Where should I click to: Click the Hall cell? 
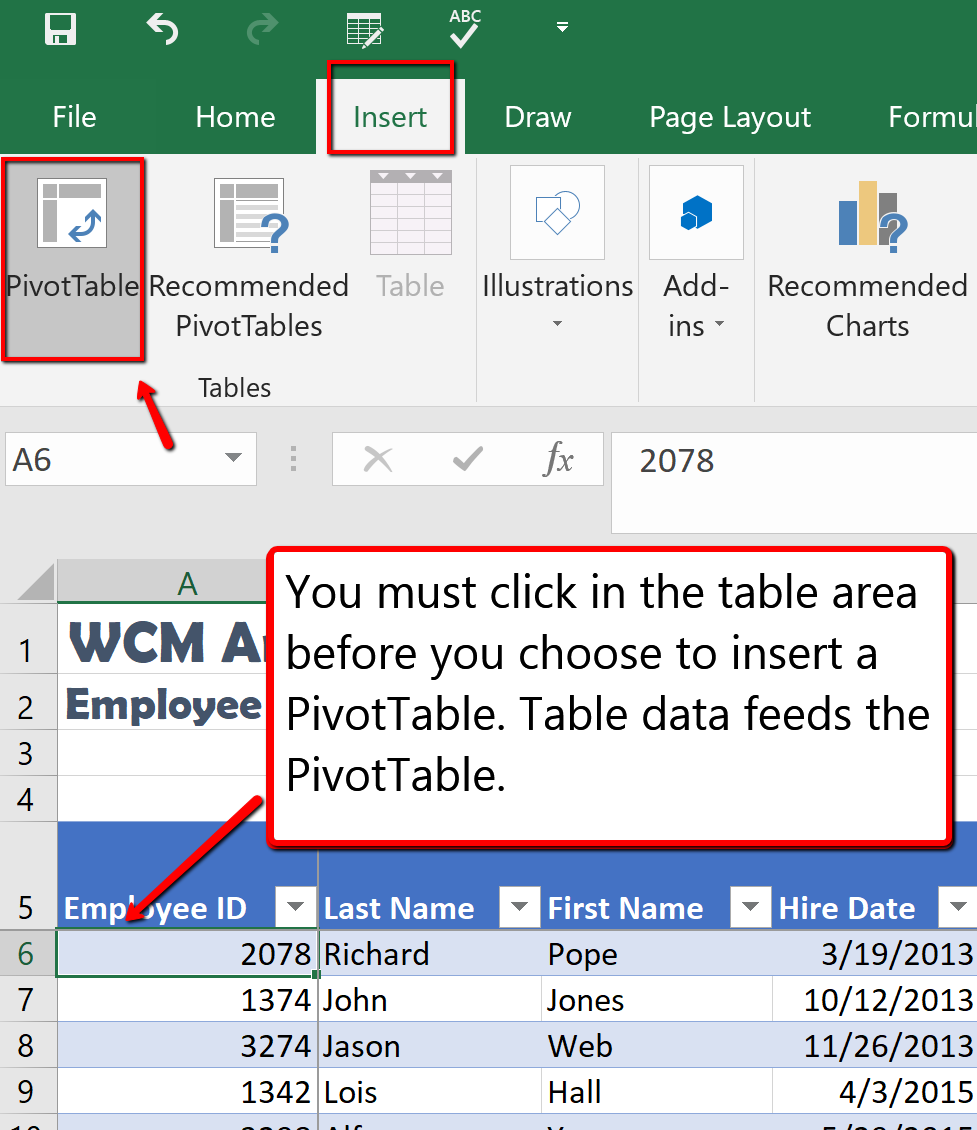656,1092
